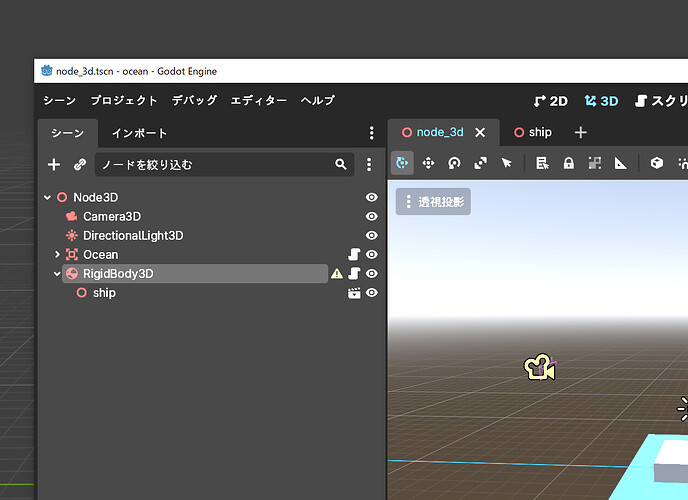Select the ship node in scene tree
Viewport: 688px width, 500px height.
[104, 293]
